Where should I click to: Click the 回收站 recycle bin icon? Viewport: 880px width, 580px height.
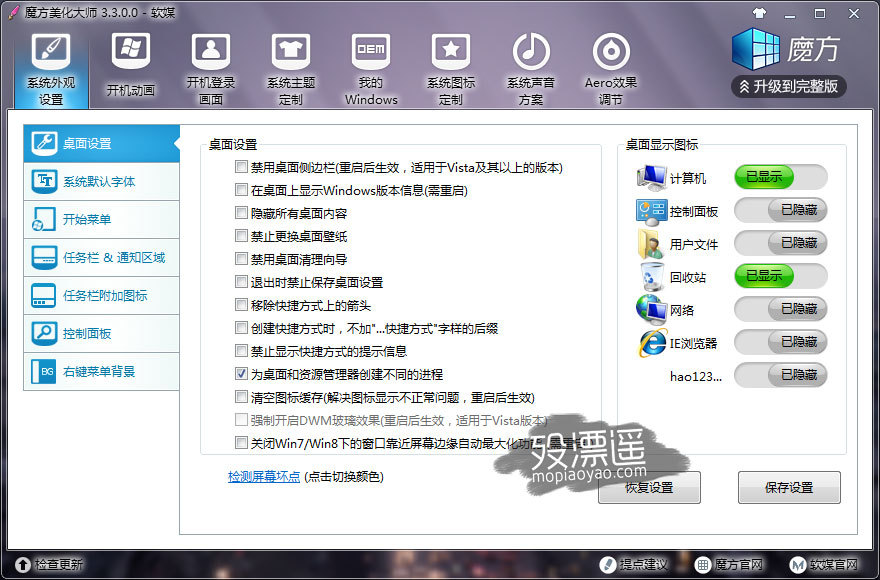point(652,277)
